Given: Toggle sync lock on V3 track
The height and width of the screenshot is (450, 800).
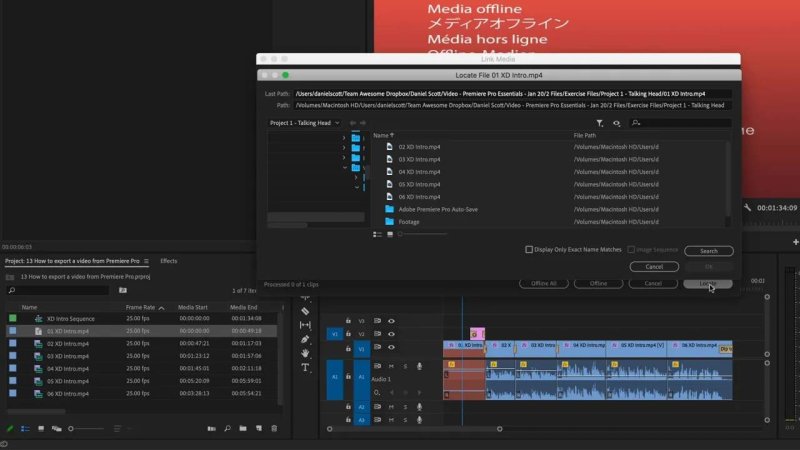Looking at the screenshot, I should [x=377, y=321].
